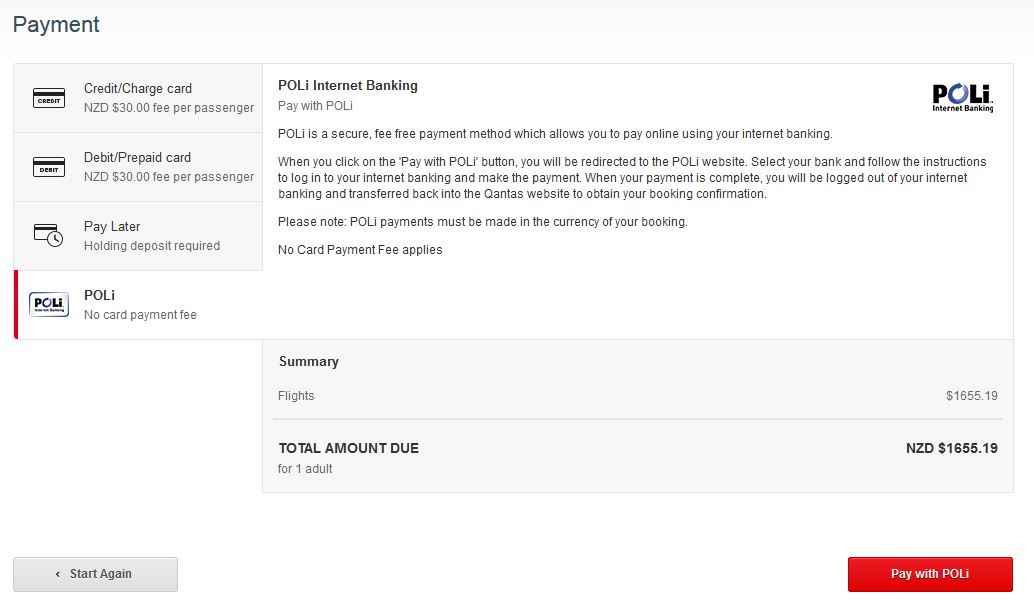The height and width of the screenshot is (608, 1034).
Task: Click the Flights row label
Action: (x=296, y=396)
